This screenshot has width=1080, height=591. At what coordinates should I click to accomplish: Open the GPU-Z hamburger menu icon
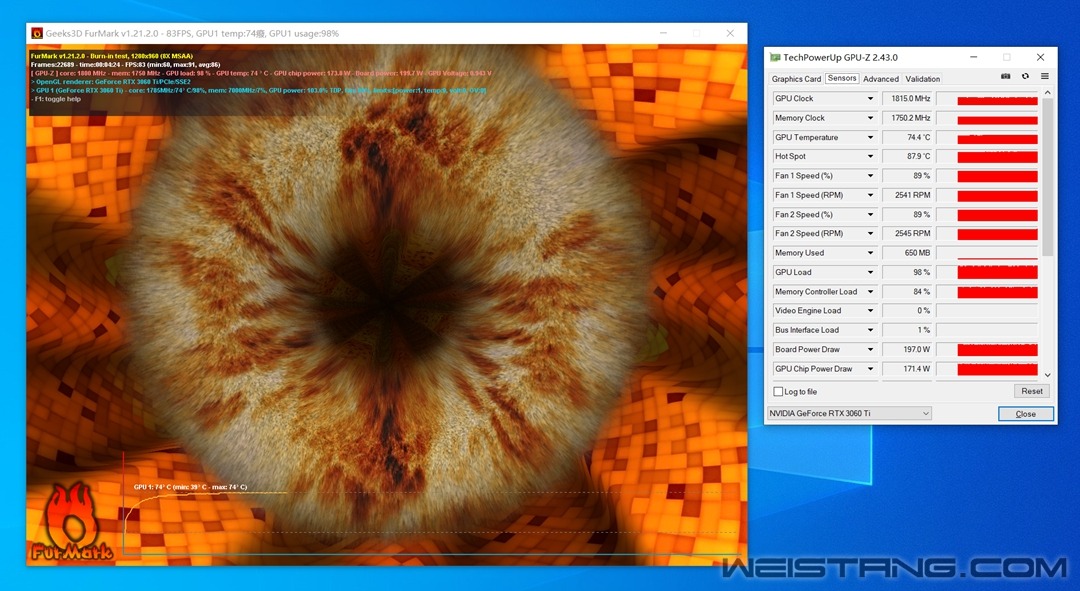click(1045, 76)
